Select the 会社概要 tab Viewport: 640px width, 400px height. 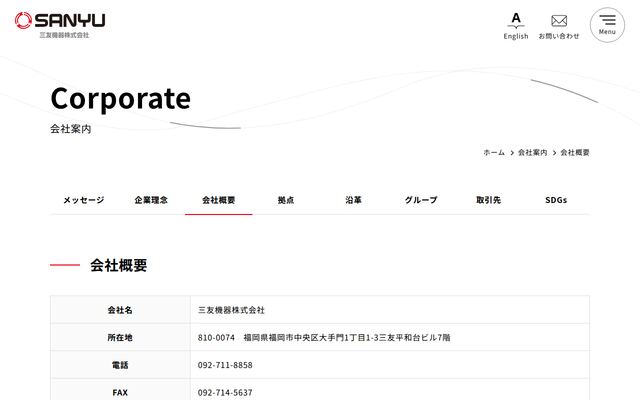pyautogui.click(x=219, y=200)
